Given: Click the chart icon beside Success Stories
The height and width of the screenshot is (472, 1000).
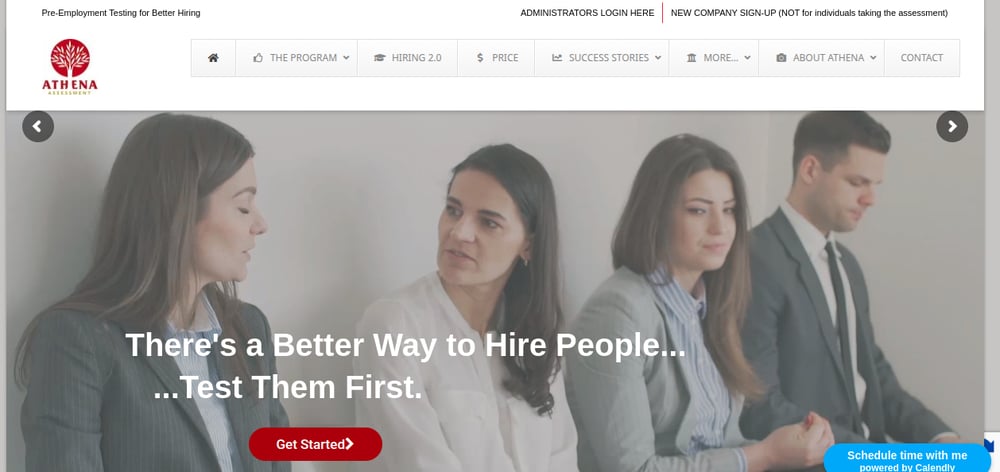Looking at the screenshot, I should tap(557, 57).
